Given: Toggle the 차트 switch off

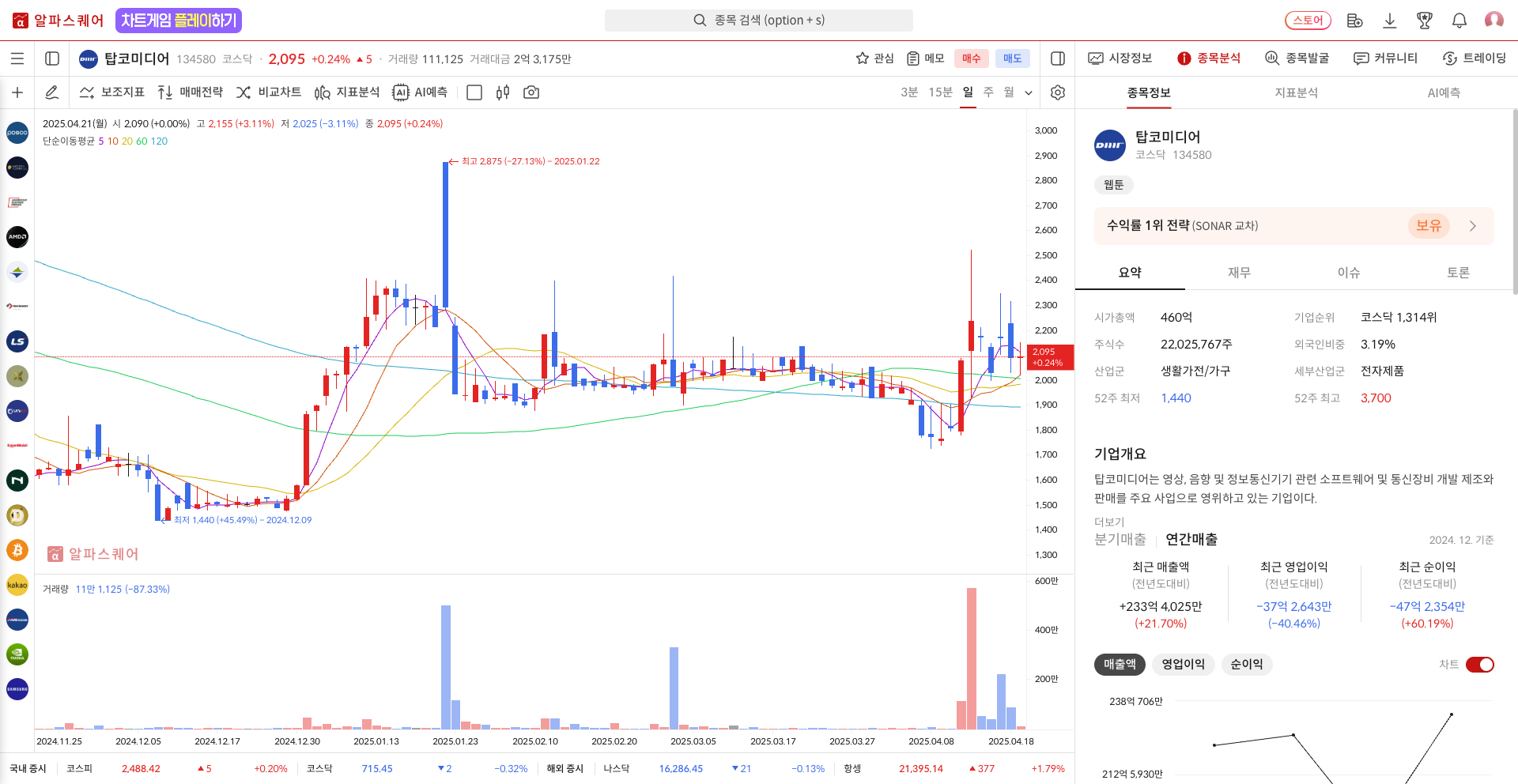Looking at the screenshot, I should pyautogui.click(x=1479, y=665).
